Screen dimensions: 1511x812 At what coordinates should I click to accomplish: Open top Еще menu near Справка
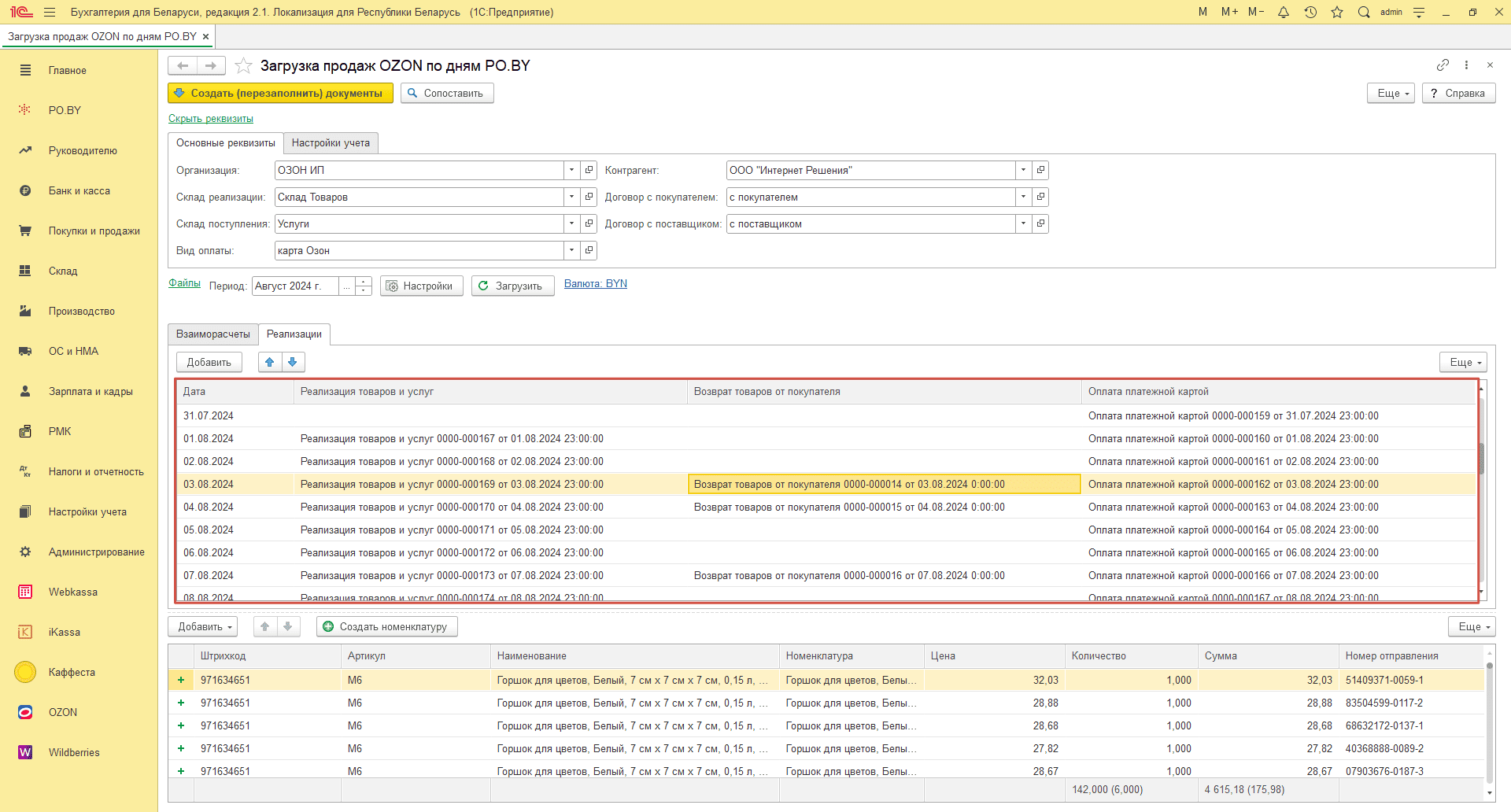(1391, 93)
